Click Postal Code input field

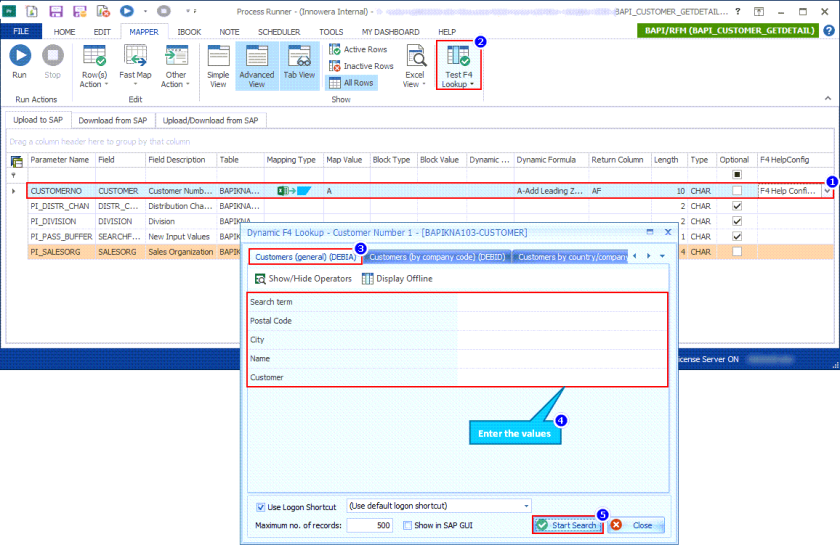pyautogui.click(x=562, y=321)
